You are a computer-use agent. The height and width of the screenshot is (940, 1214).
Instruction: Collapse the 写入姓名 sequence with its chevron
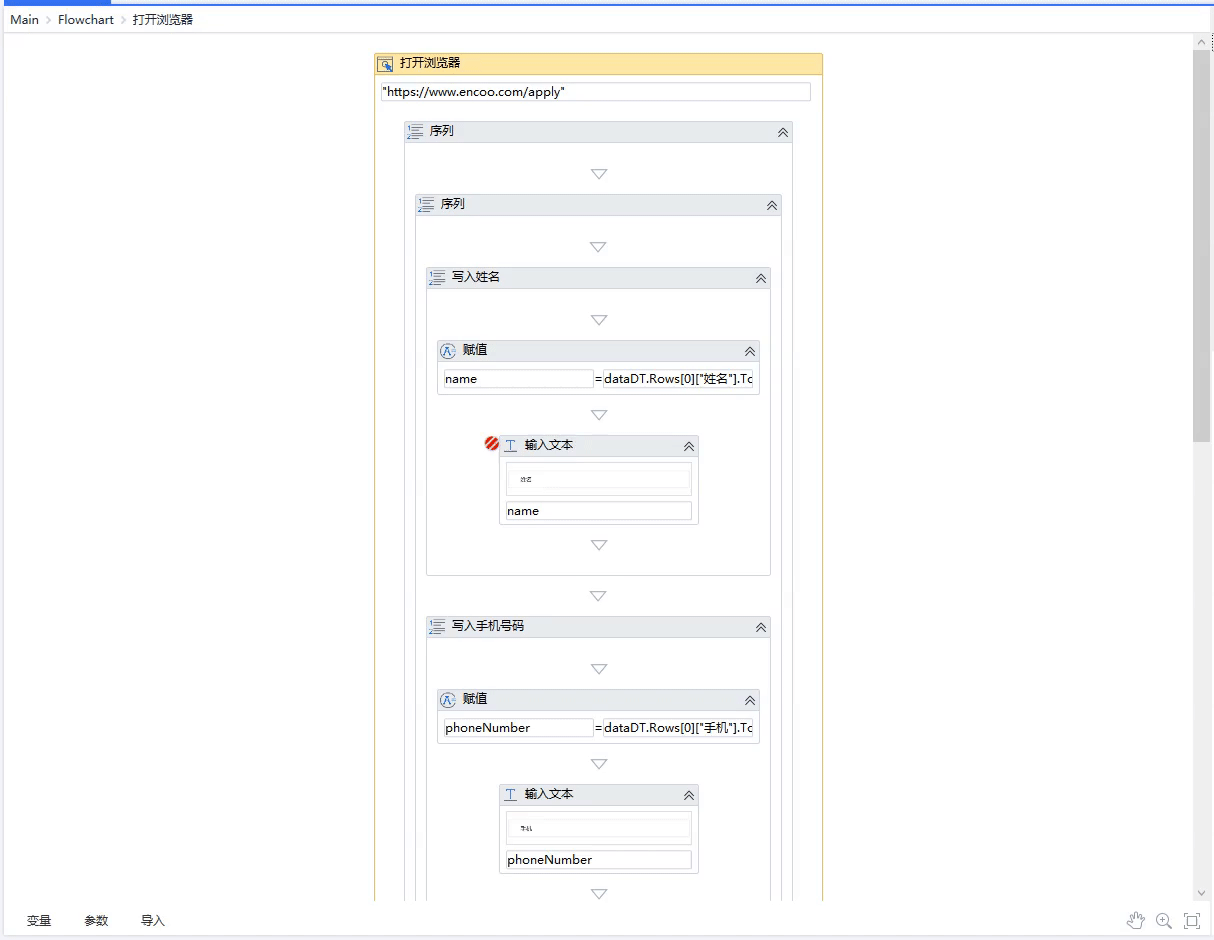[760, 278]
